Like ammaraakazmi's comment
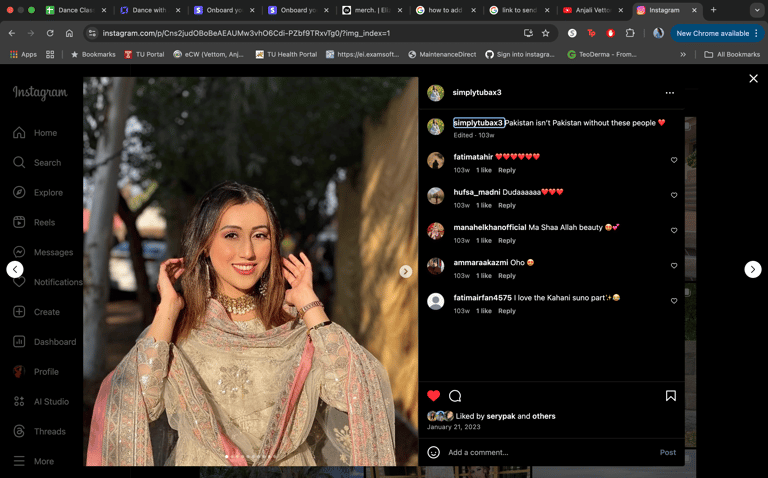 [x=674, y=266]
